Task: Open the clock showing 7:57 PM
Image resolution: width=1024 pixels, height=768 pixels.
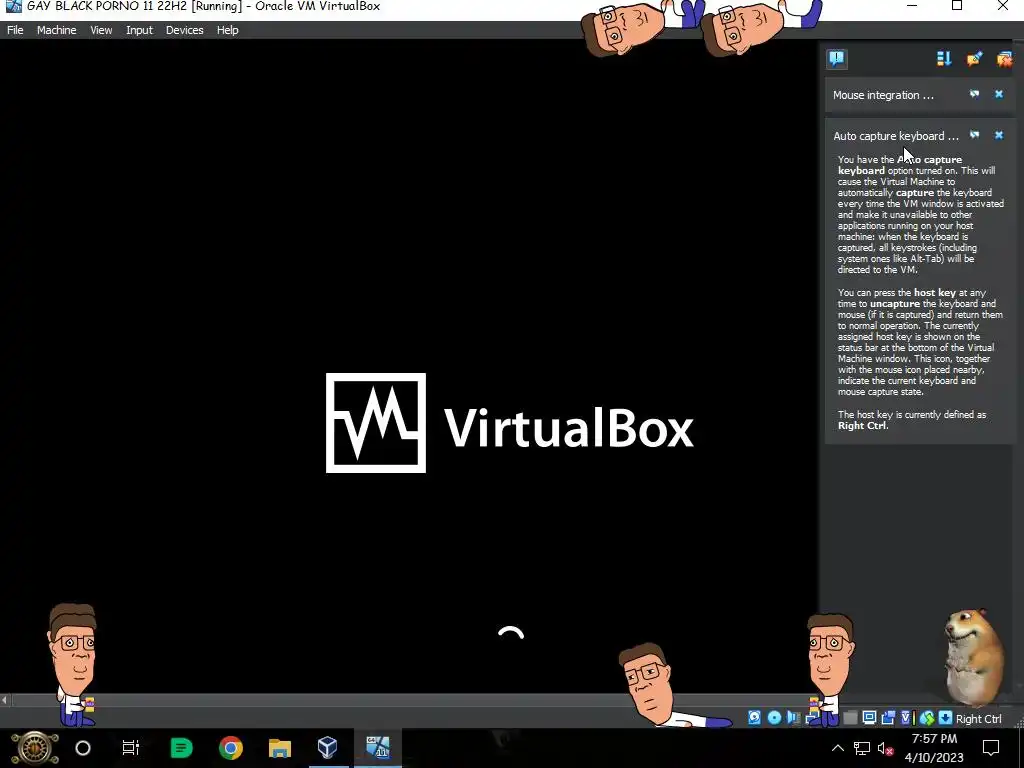Action: coord(935,748)
